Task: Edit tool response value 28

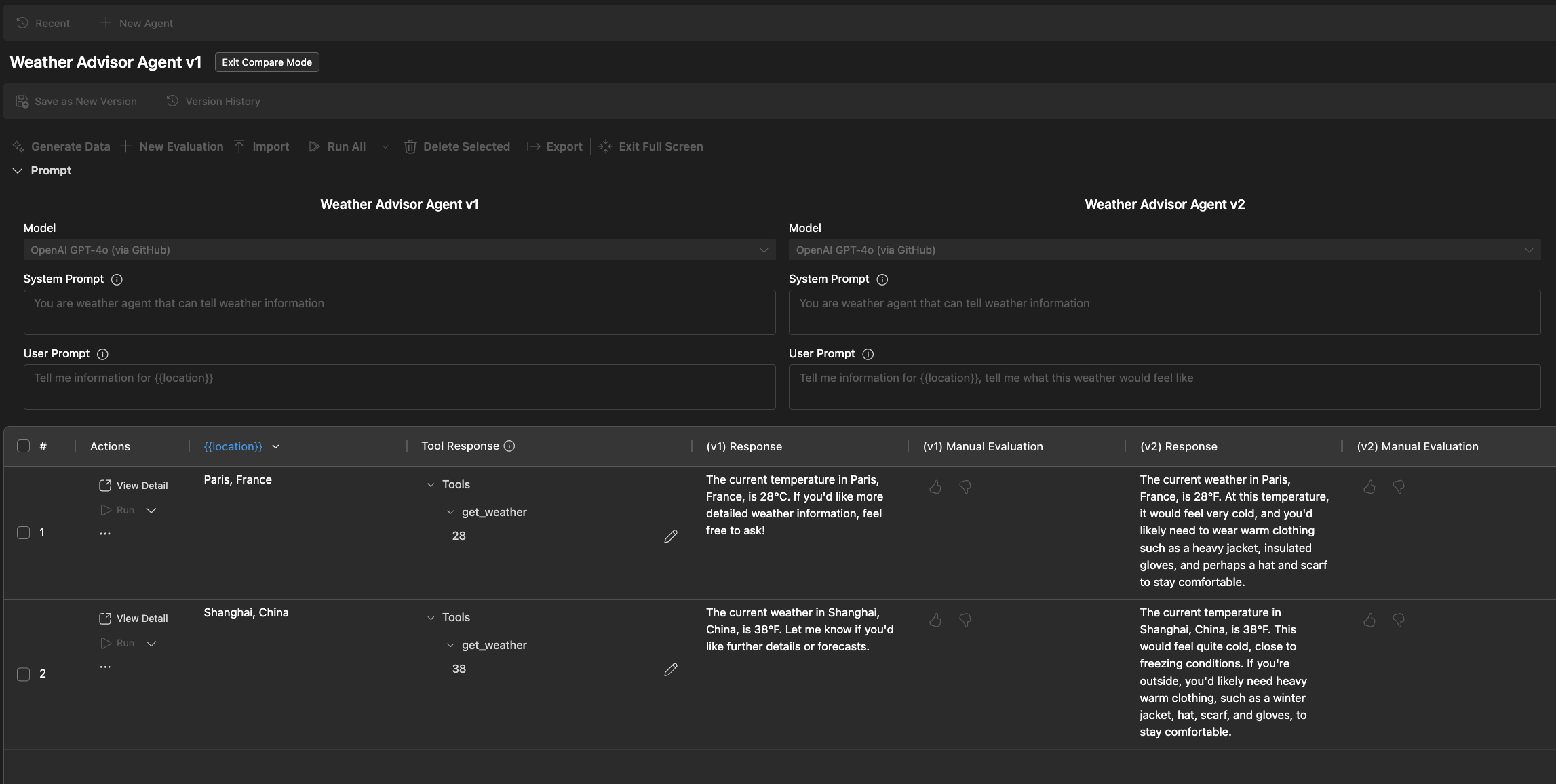Action: [671, 536]
